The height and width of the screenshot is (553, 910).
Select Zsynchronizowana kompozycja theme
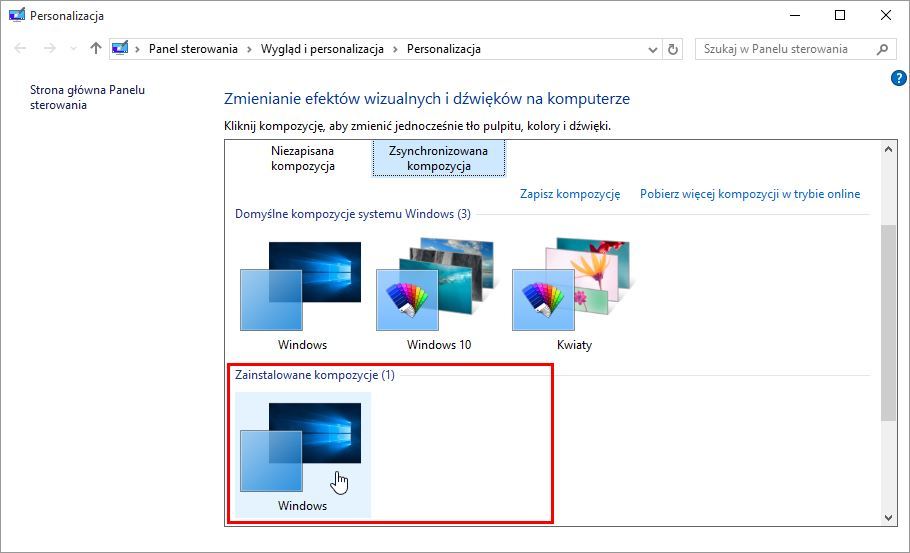pyautogui.click(x=439, y=158)
